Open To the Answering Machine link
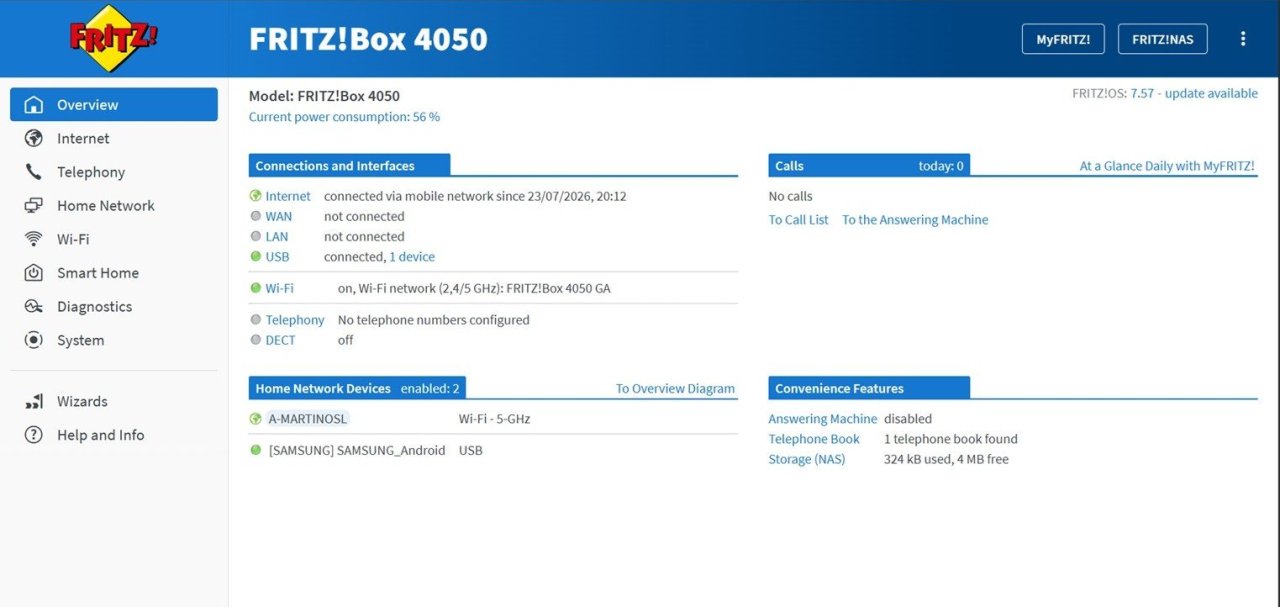1280x607 pixels. 915,220
